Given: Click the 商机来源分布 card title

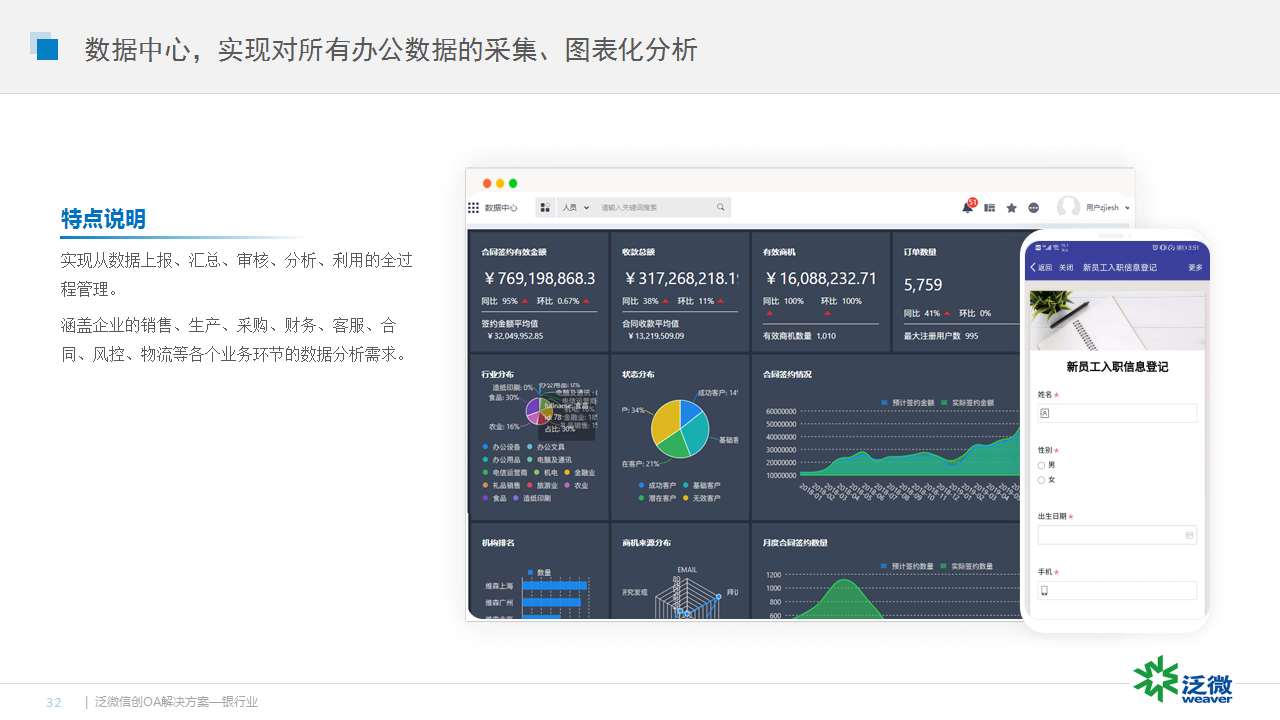Looking at the screenshot, I should point(646,543).
